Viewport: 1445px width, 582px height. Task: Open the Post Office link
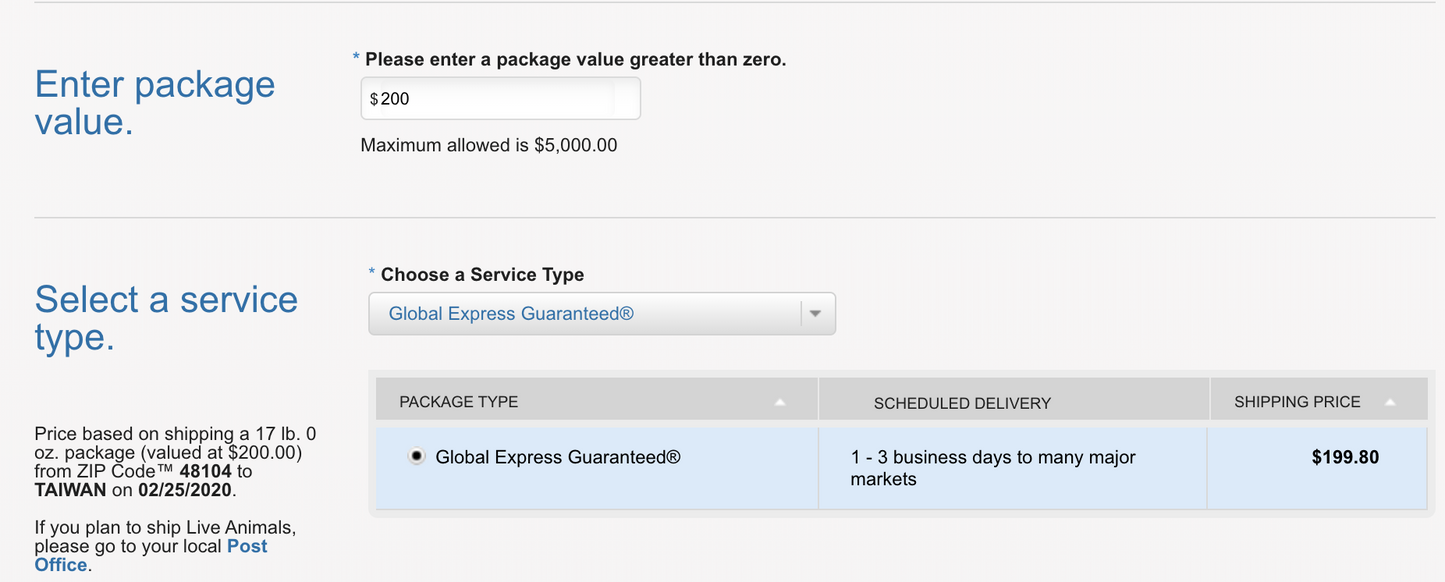tap(247, 546)
